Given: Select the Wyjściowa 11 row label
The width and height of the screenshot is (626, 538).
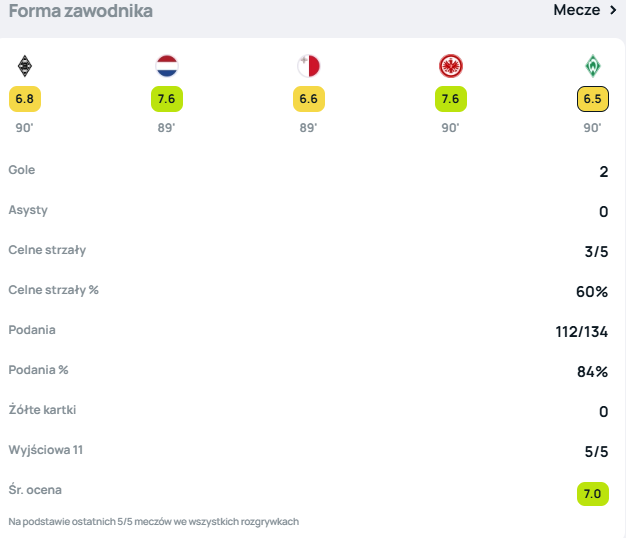Looking at the screenshot, I should [x=45, y=450].
